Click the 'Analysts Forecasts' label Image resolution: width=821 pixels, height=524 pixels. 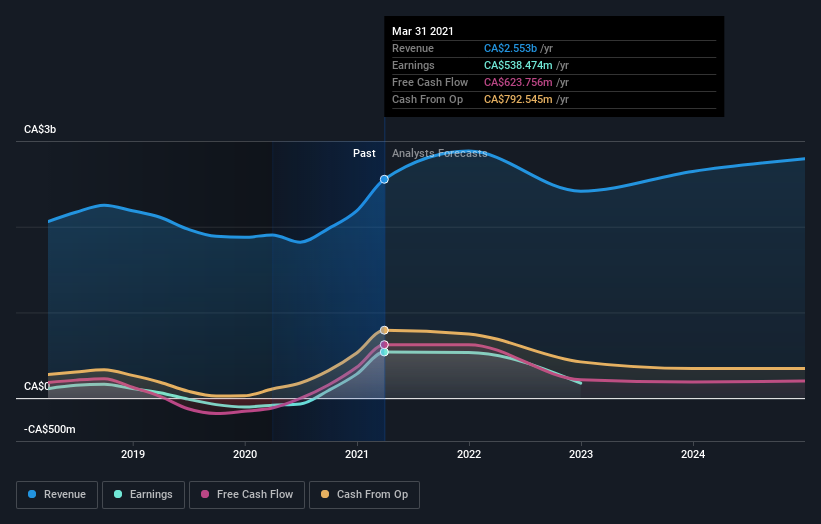point(440,153)
